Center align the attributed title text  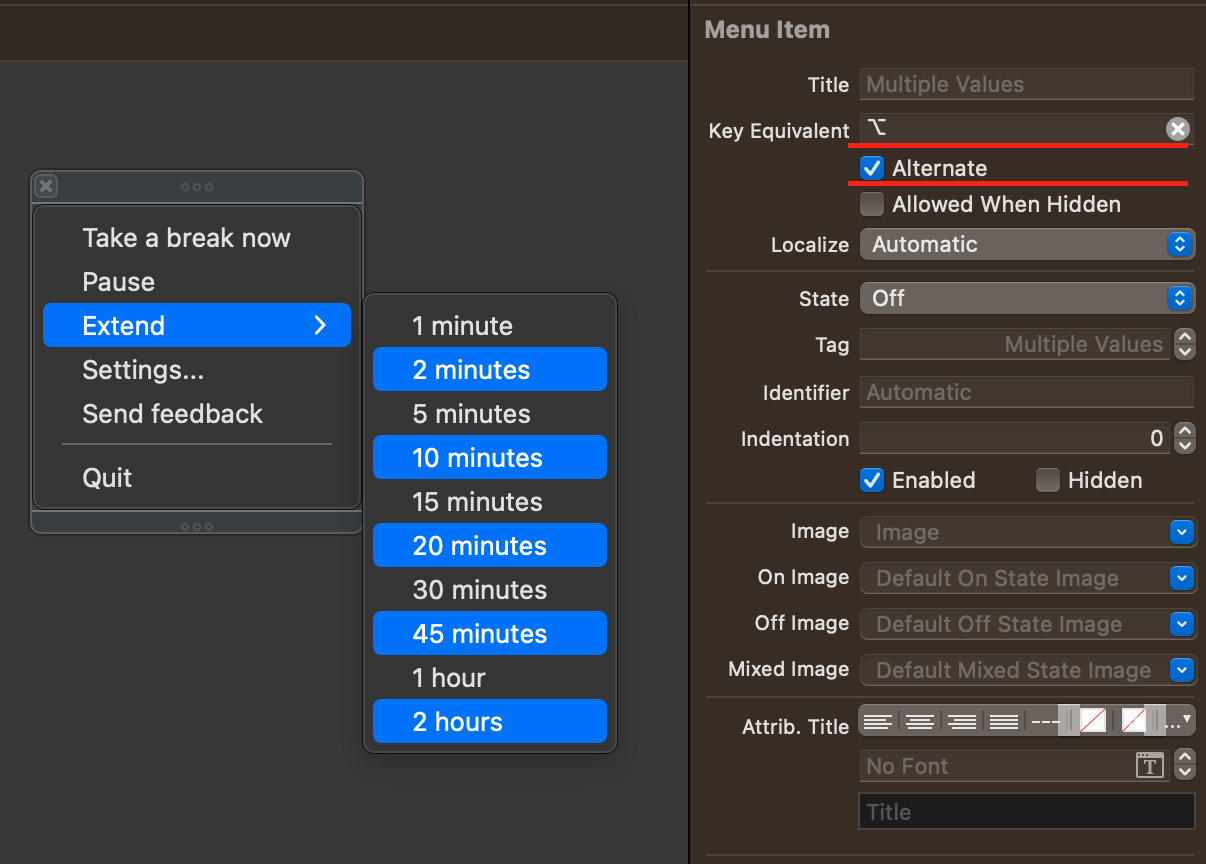(x=919, y=720)
